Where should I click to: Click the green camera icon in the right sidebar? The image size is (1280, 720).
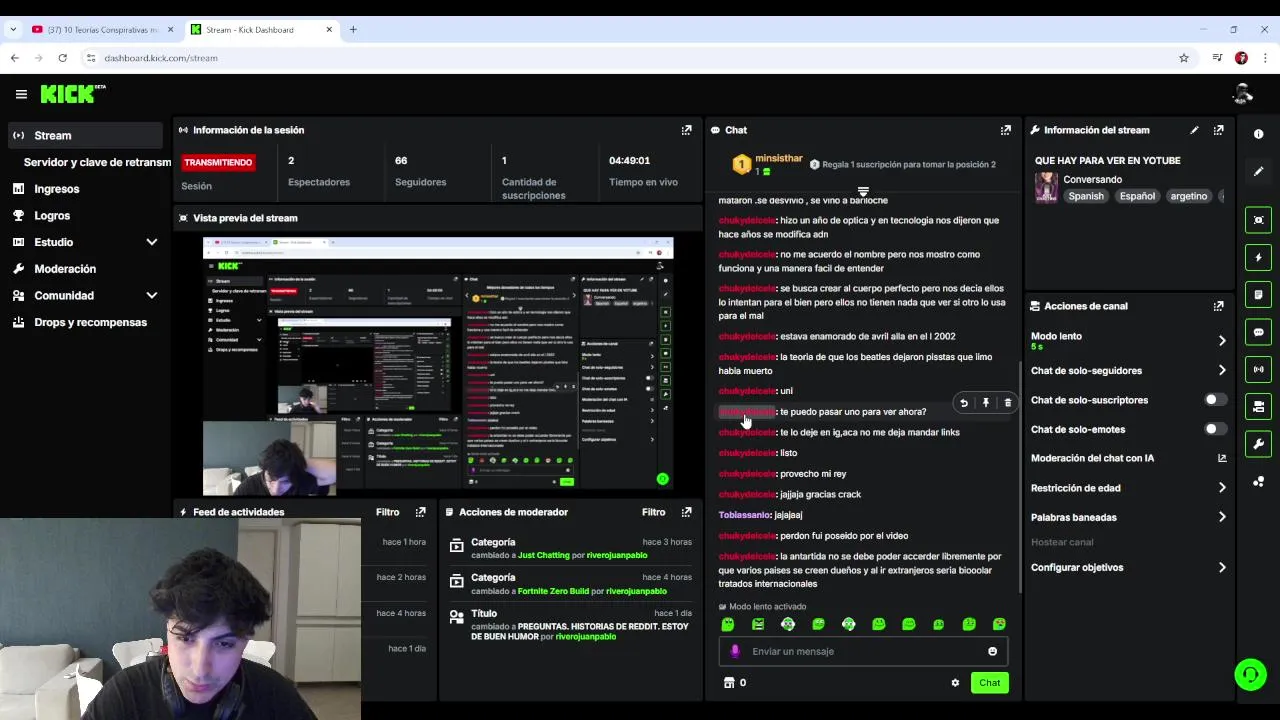1258,406
